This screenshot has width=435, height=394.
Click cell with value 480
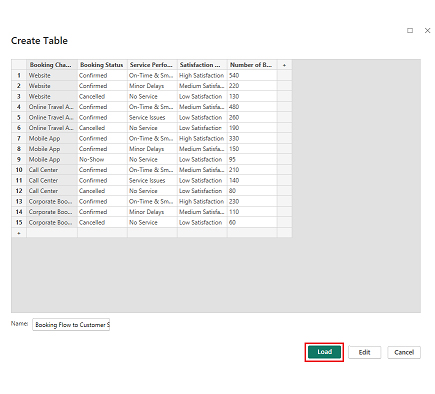click(x=252, y=107)
